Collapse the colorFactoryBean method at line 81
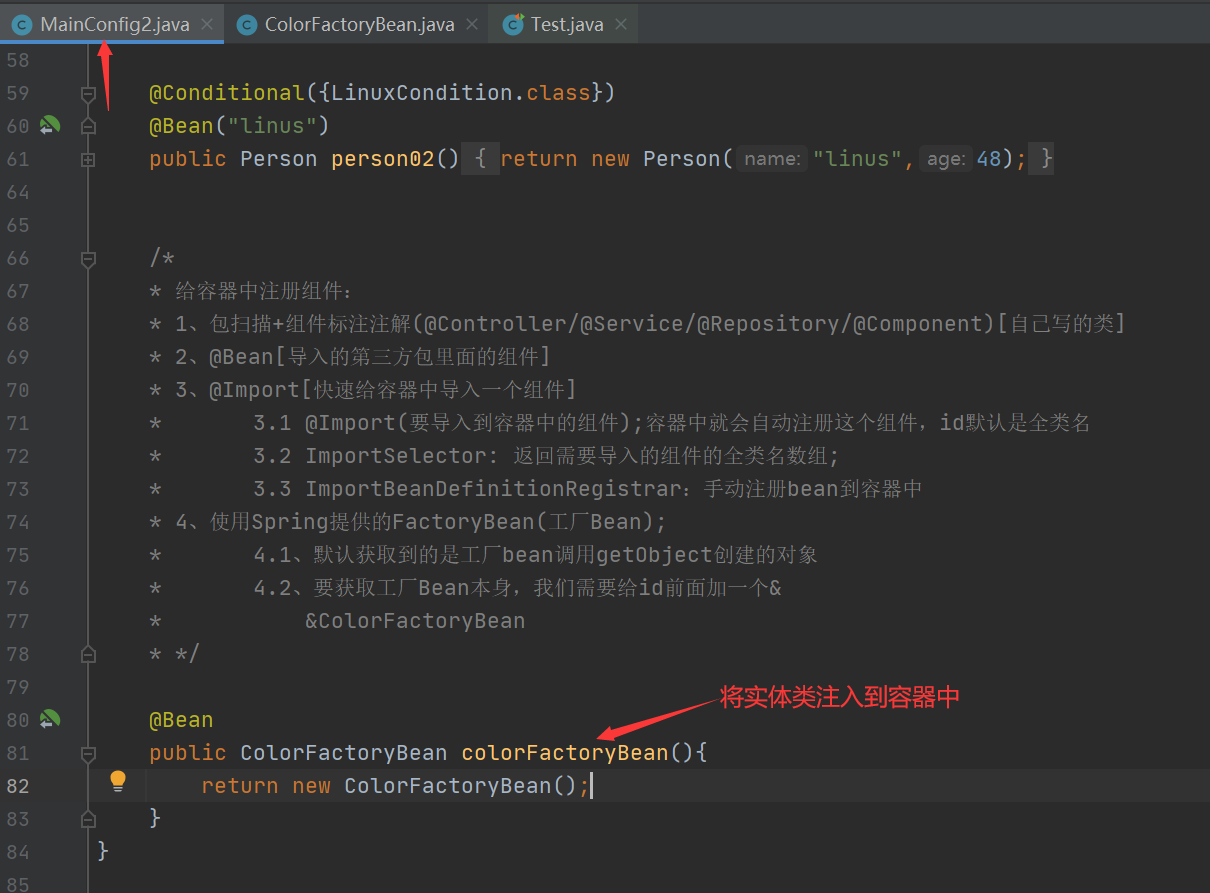 coord(88,753)
